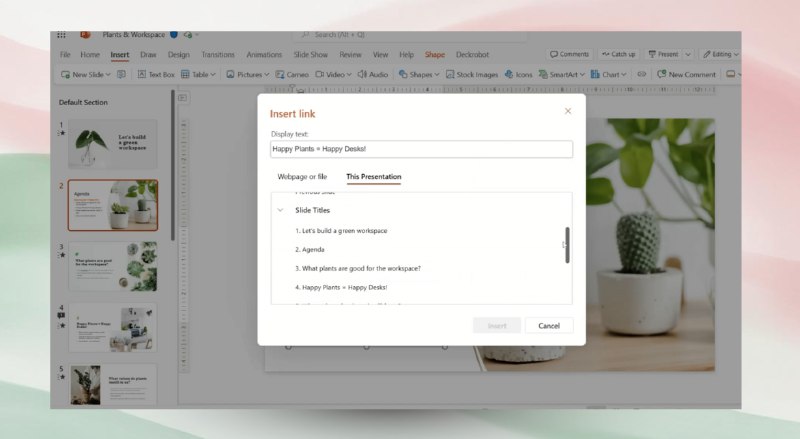The image size is (800, 439).
Task: Click the sensitivity shield icon beside file name
Action: (x=174, y=35)
